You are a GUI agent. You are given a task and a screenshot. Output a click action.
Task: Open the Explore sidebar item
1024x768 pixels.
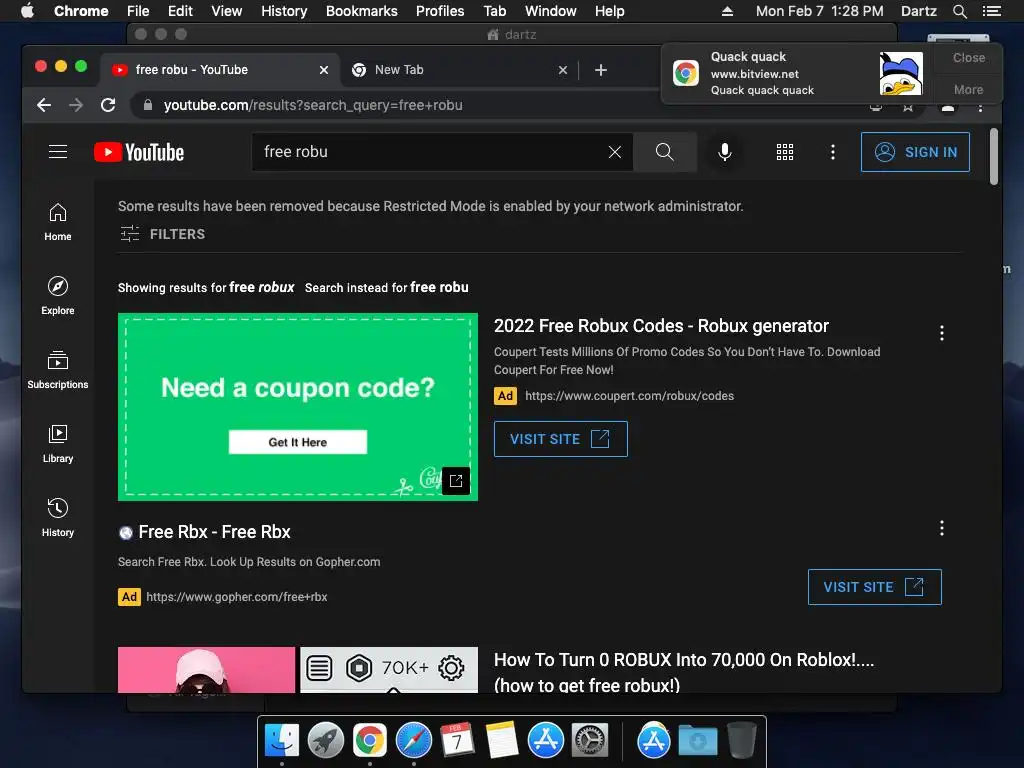click(57, 296)
